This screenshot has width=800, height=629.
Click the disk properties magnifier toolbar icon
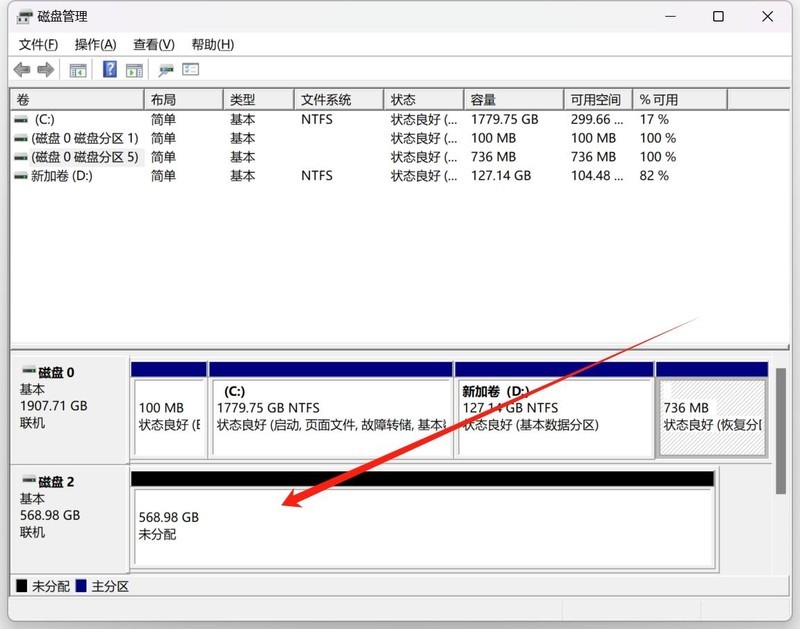click(x=164, y=69)
